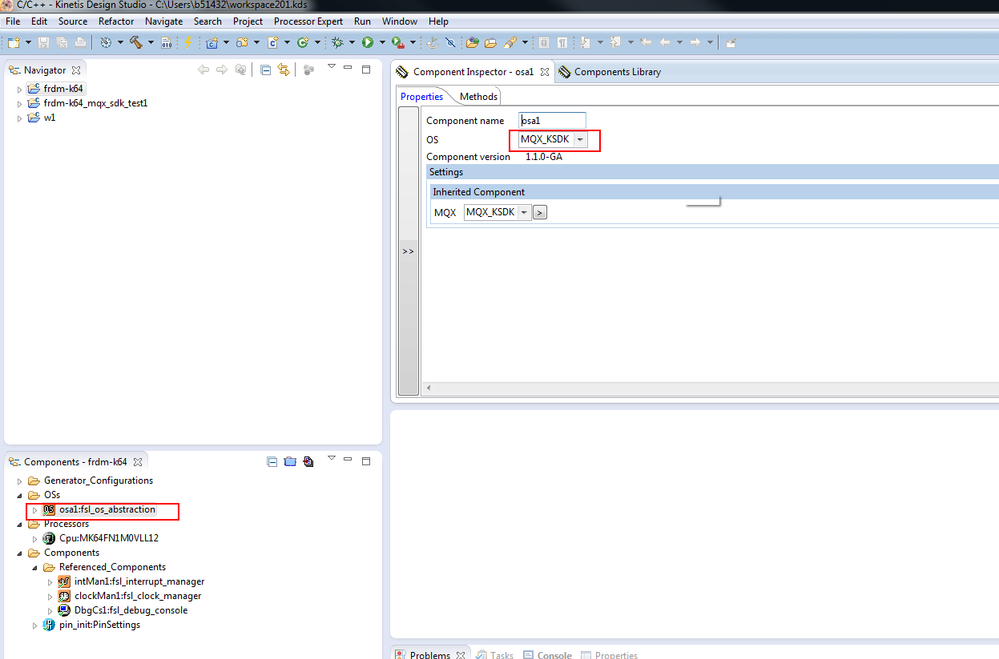Viewport: 999px width, 659px height.
Task: Select clockMan1:fsl_clock_manager component
Action: (x=138, y=596)
